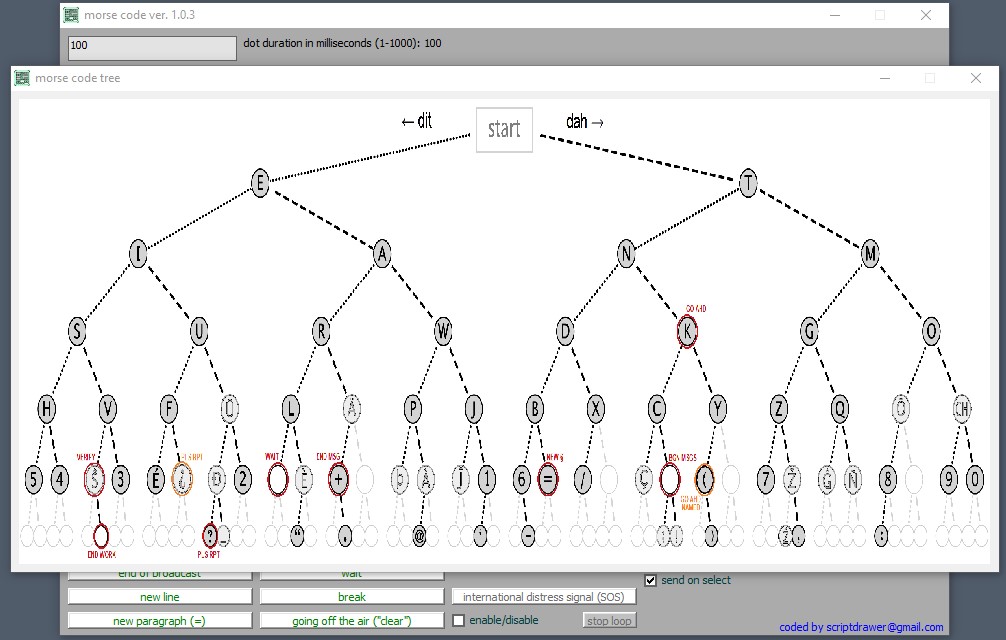
Task: Select the letter T node in the tree
Action: point(748,183)
